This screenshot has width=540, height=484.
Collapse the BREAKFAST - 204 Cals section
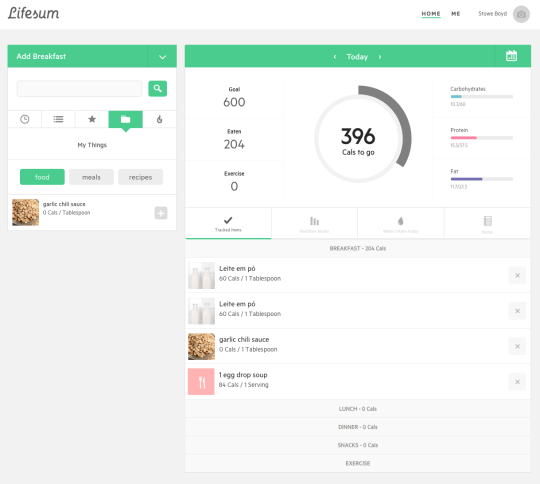click(x=357, y=248)
